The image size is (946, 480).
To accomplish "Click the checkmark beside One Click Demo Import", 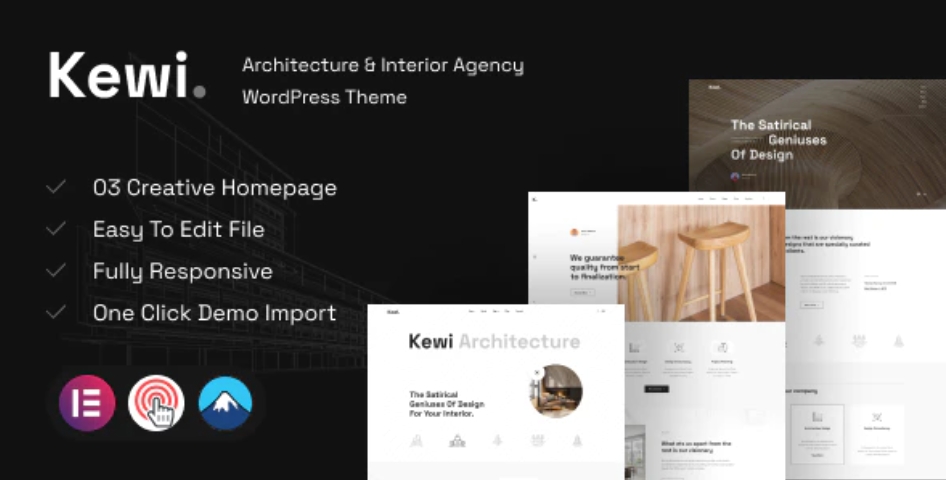I will pos(56,312).
